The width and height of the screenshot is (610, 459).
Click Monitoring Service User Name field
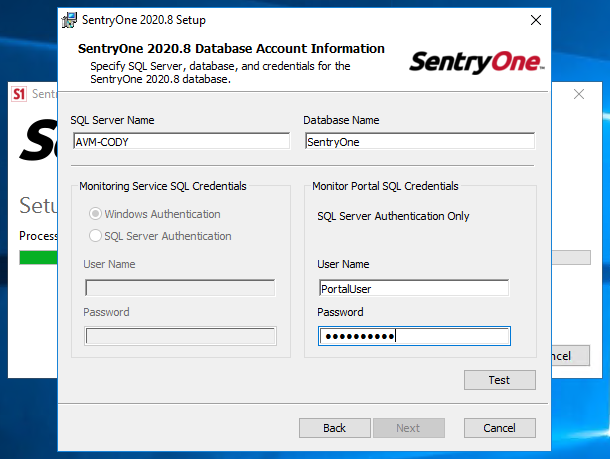180,288
